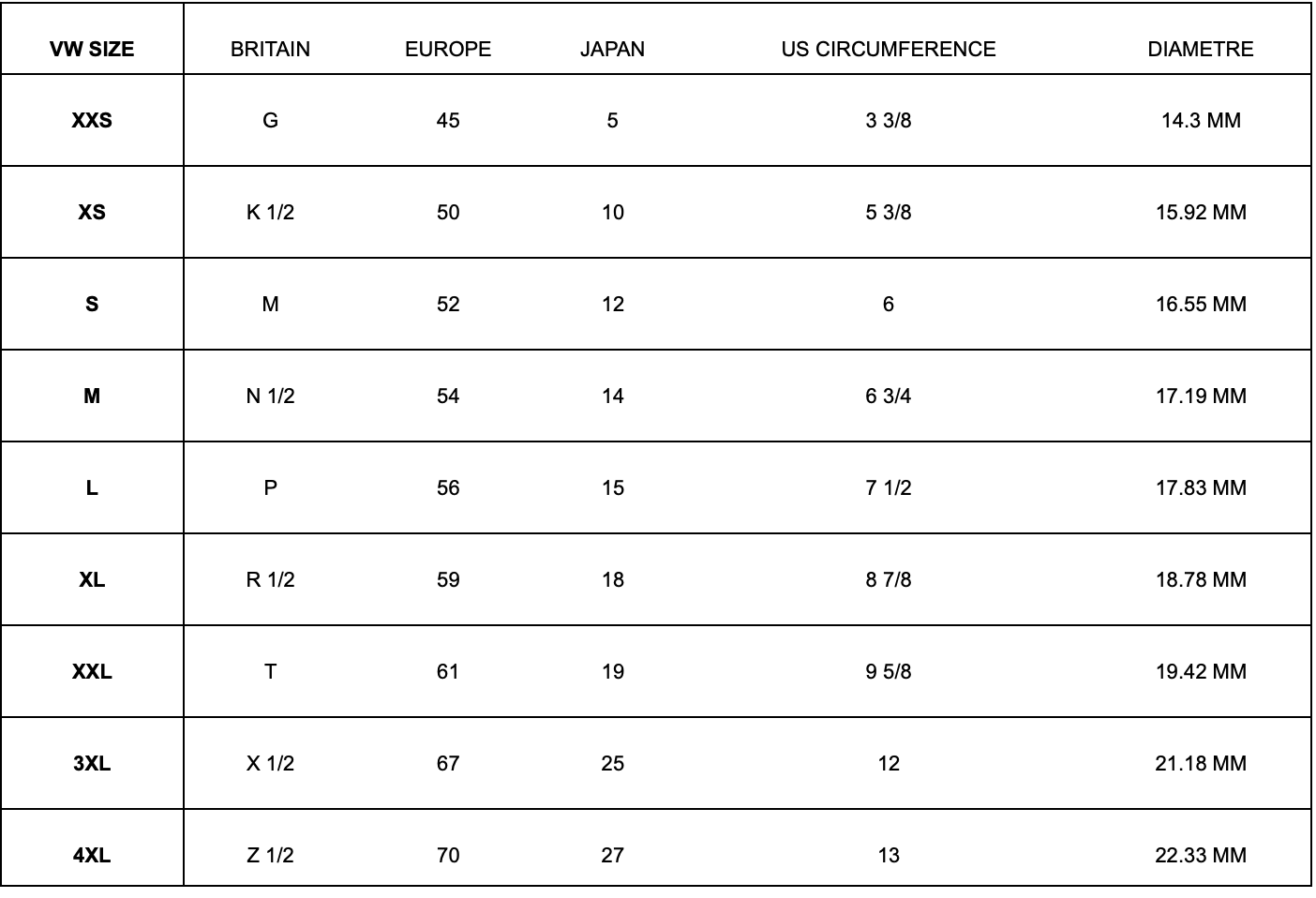
Task: Select the 4XL size cell
Action: 92,855
